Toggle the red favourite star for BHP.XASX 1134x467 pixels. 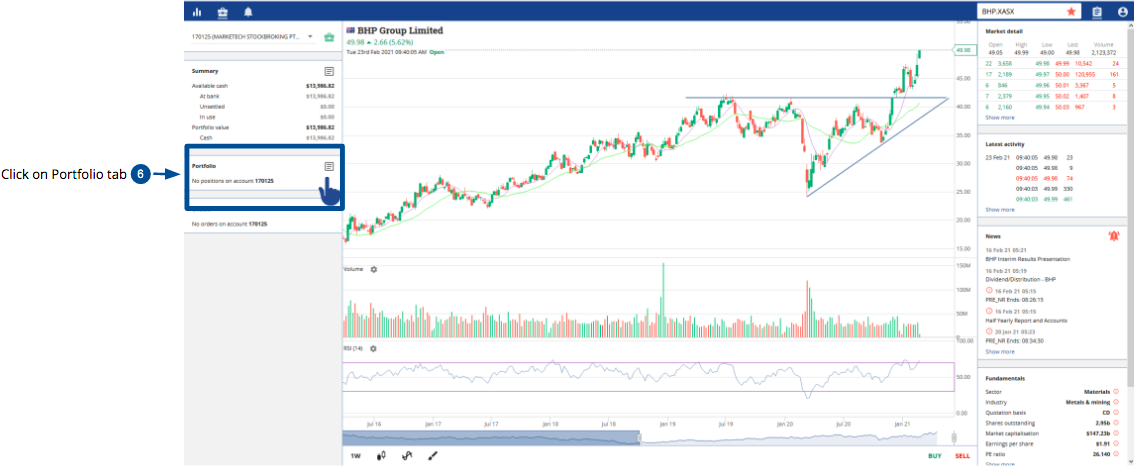pos(1071,12)
